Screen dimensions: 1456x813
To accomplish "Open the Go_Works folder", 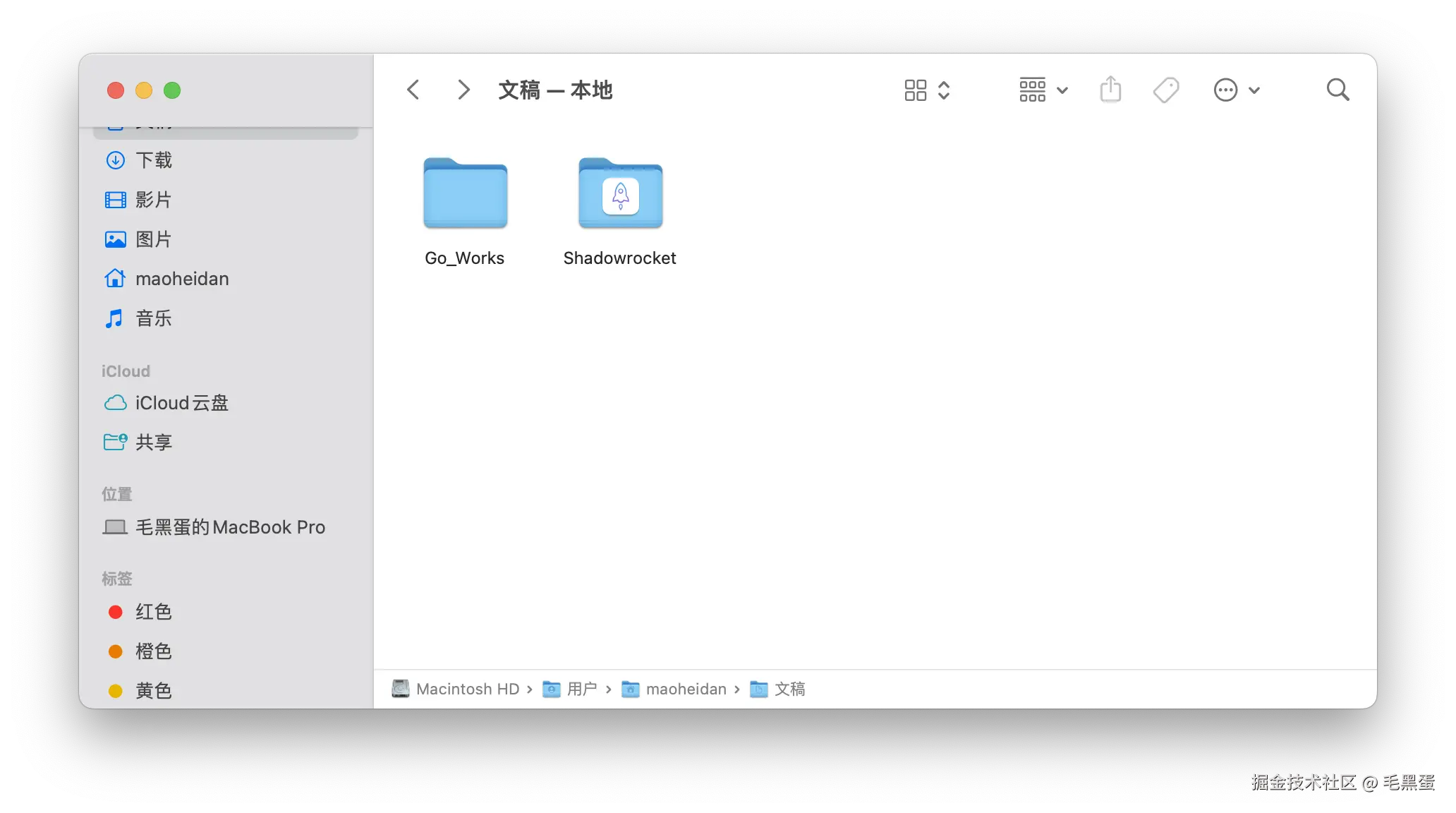I will coord(464,194).
